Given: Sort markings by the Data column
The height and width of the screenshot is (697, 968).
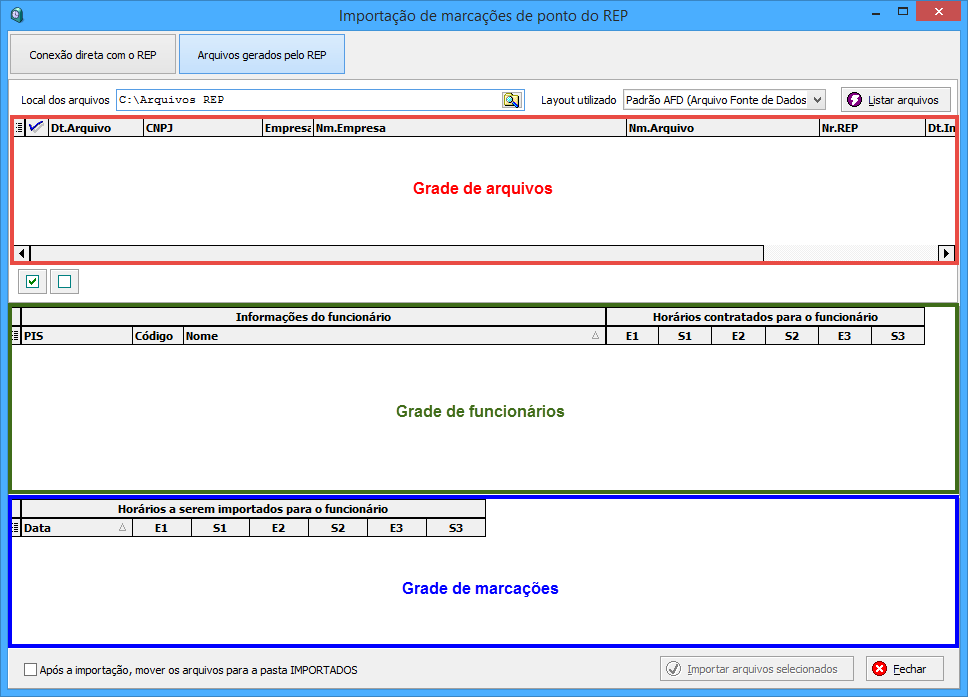Looking at the screenshot, I should coord(77,528).
